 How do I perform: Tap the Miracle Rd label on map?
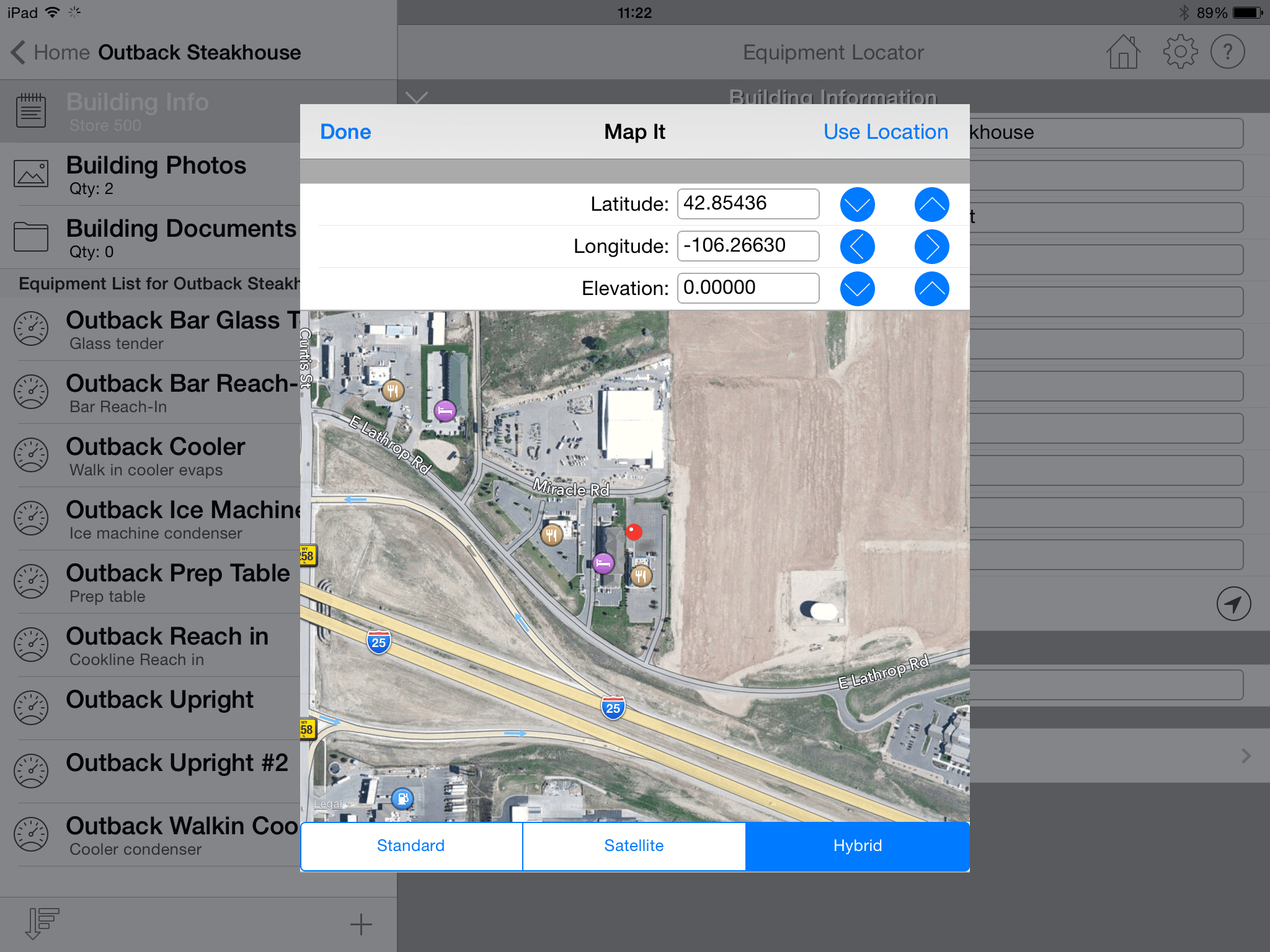[x=572, y=488]
